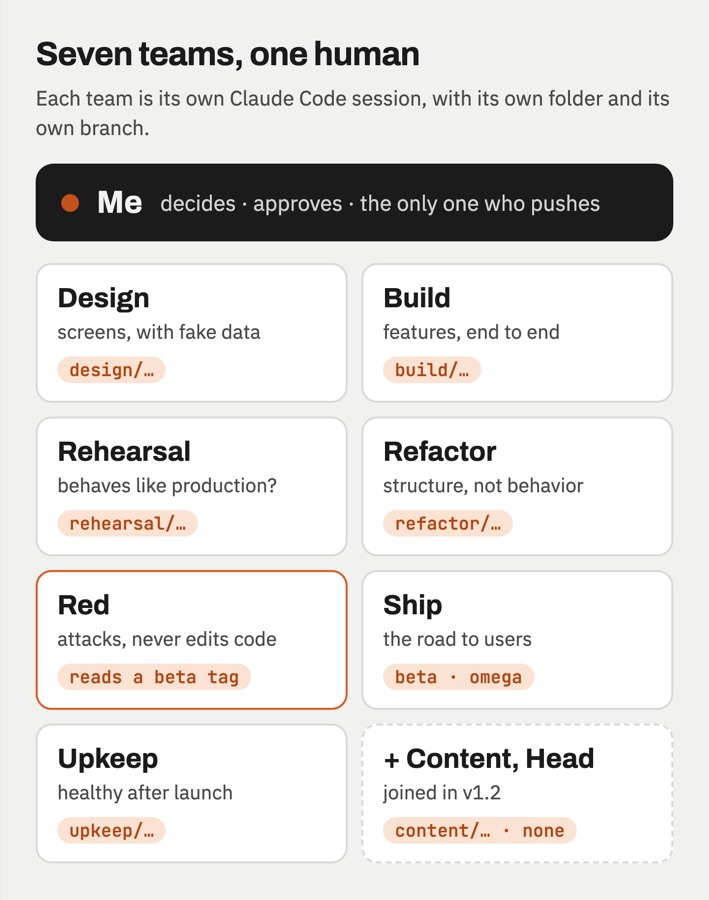Viewport: 709px width, 900px height.
Task: Select the Refactor team heading
Action: pos(440,451)
